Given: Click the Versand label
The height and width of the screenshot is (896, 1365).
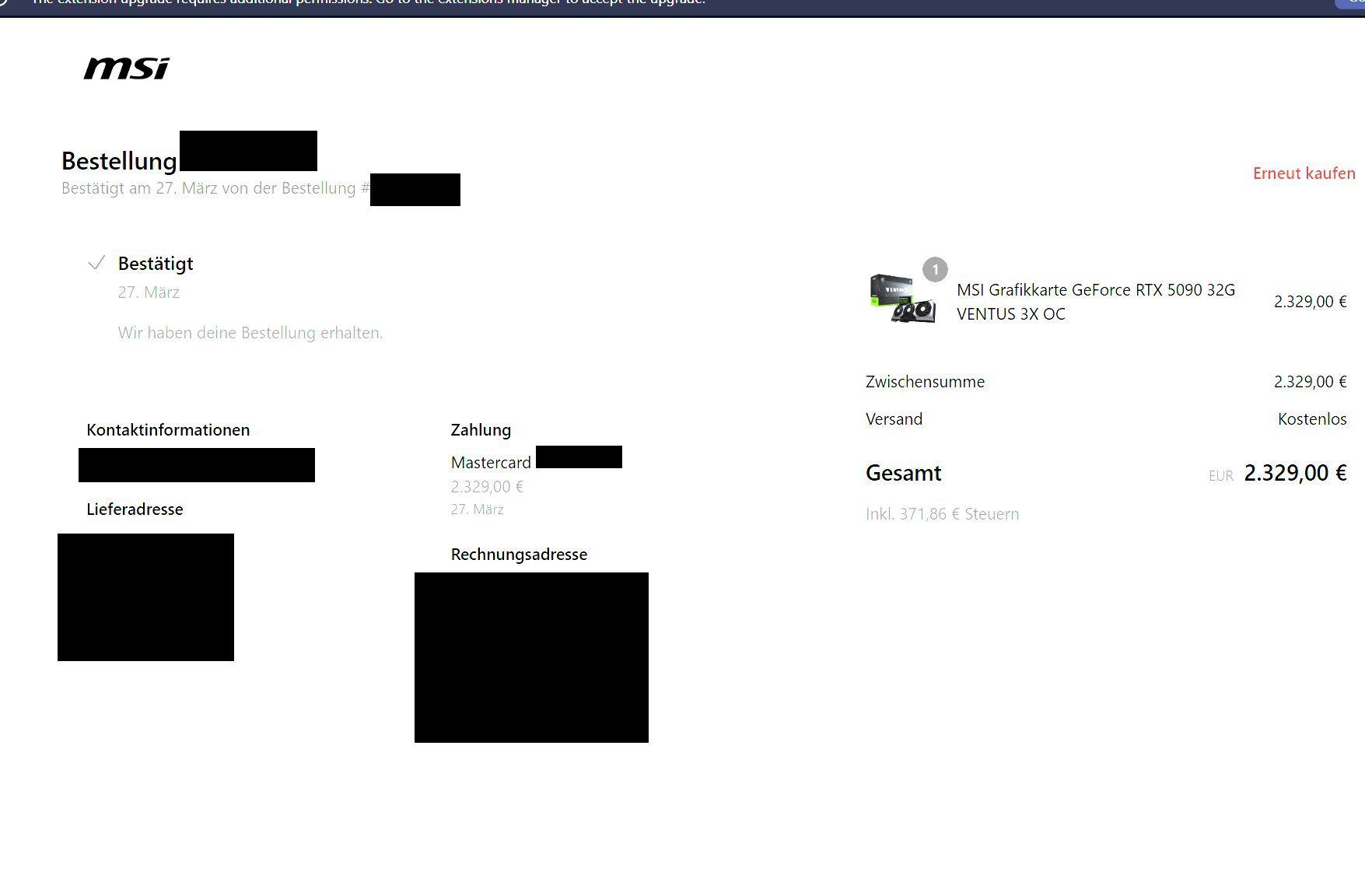Looking at the screenshot, I should click(894, 419).
